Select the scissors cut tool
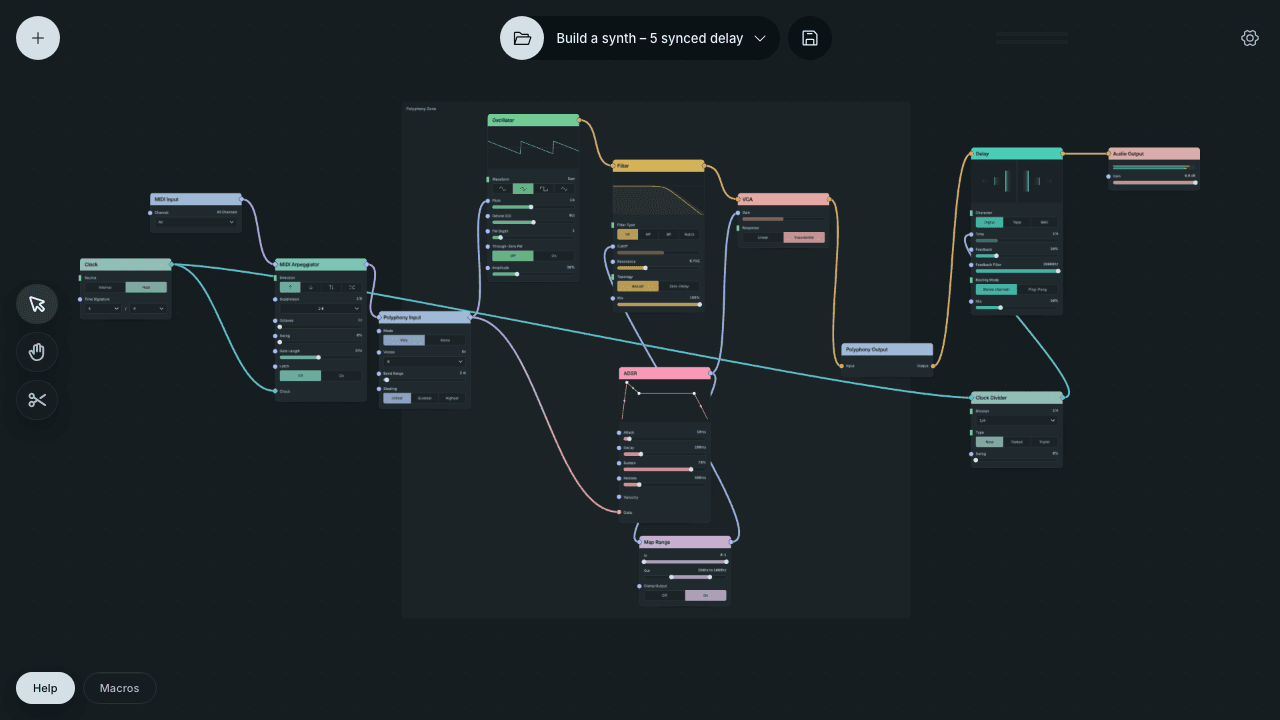1280x720 pixels. 37,400
